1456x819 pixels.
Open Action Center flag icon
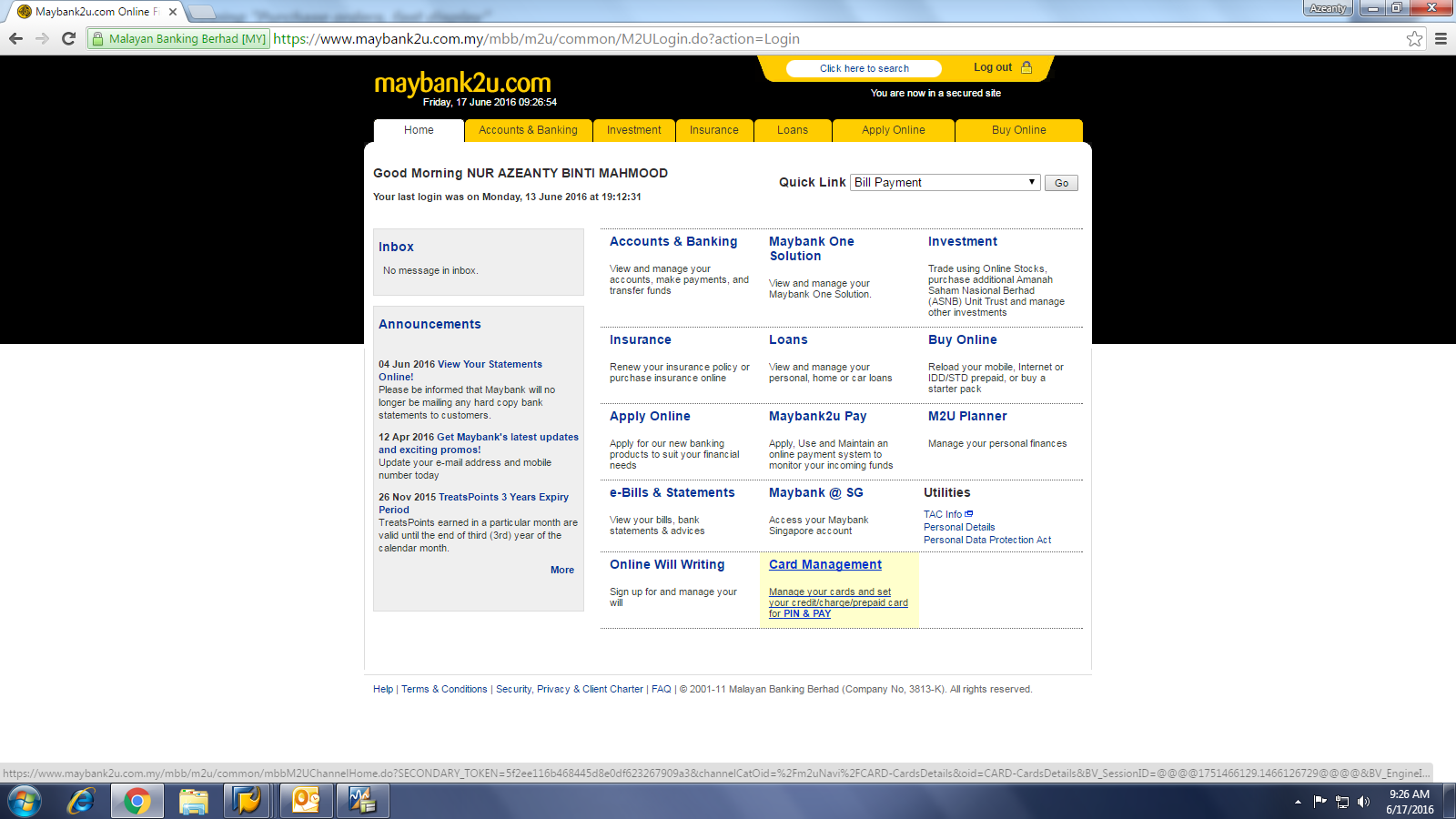1319,802
